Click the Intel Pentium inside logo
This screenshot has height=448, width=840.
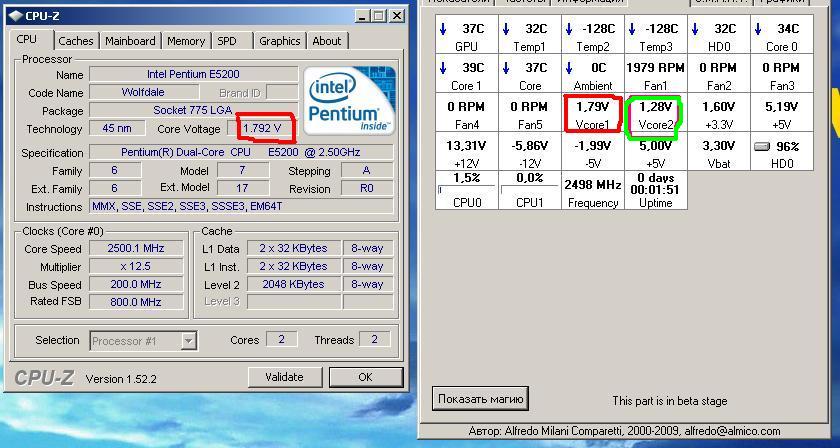tap(350, 100)
